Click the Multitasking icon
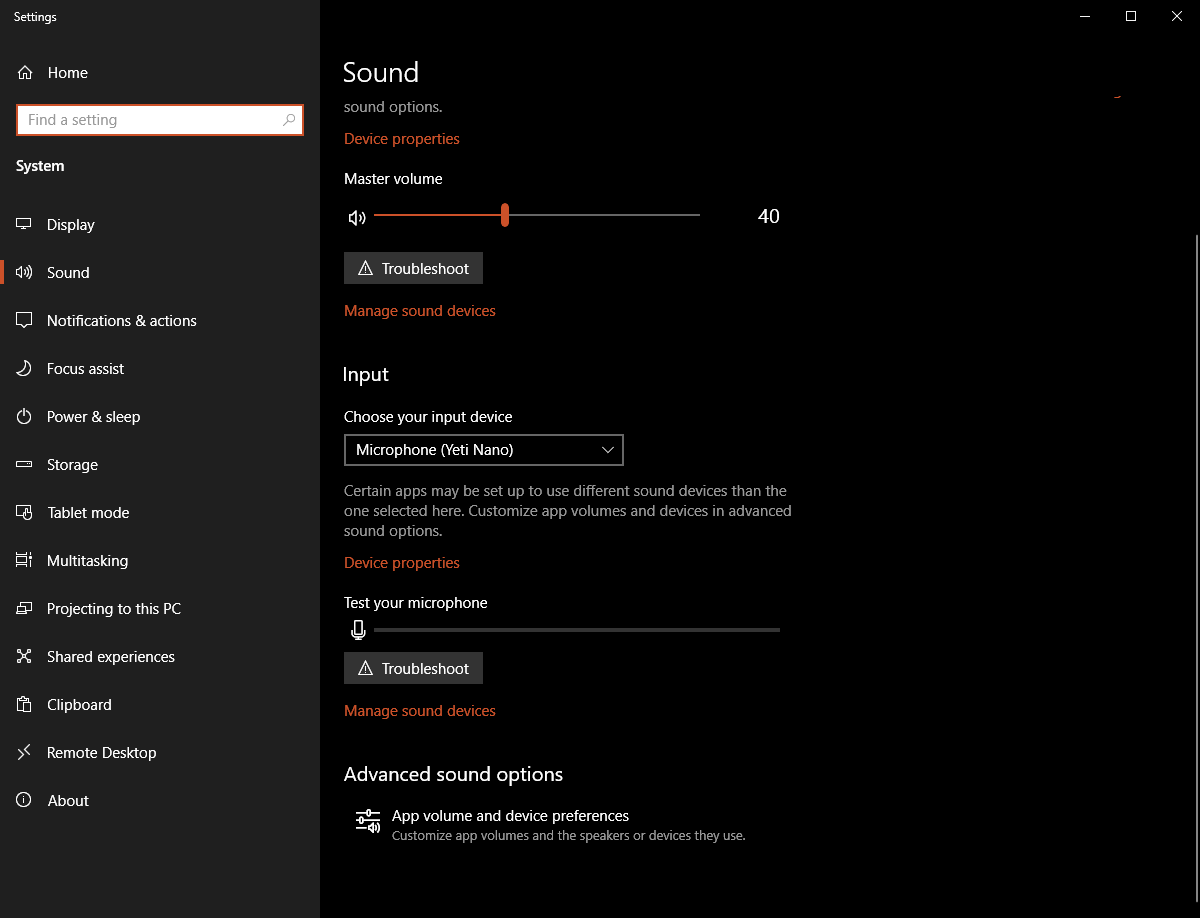Screen dimensions: 1200x918 [x=25, y=561]
